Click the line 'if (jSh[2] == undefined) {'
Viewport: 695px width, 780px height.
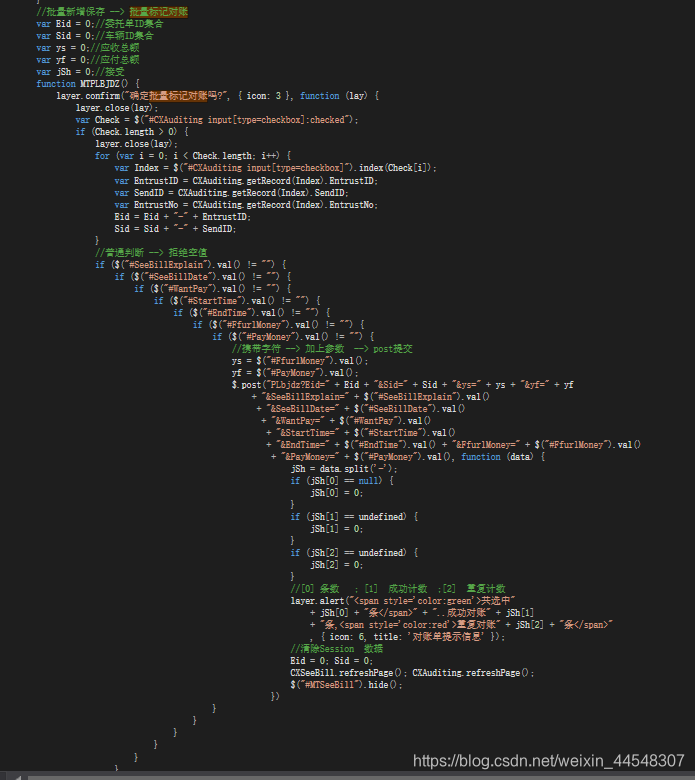354,552
